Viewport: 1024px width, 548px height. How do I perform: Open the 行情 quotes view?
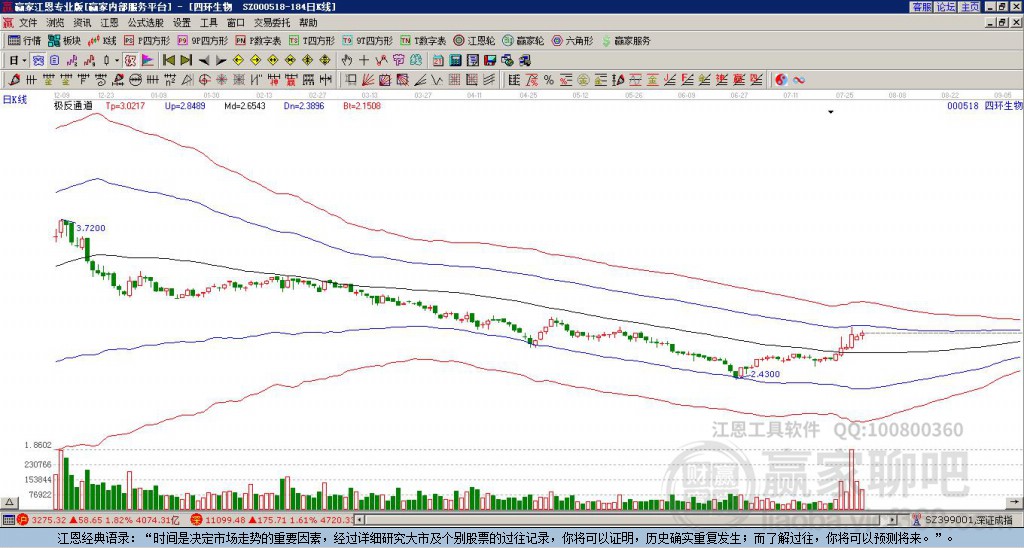[24, 40]
